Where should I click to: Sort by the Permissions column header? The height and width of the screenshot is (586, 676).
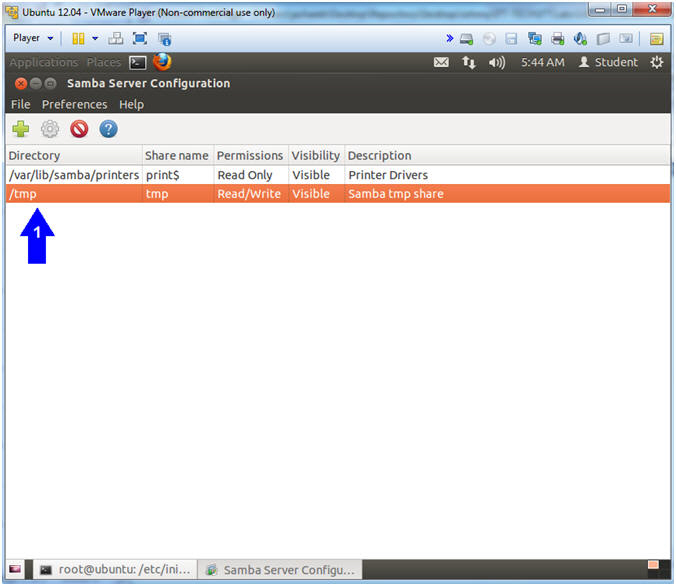(251, 156)
